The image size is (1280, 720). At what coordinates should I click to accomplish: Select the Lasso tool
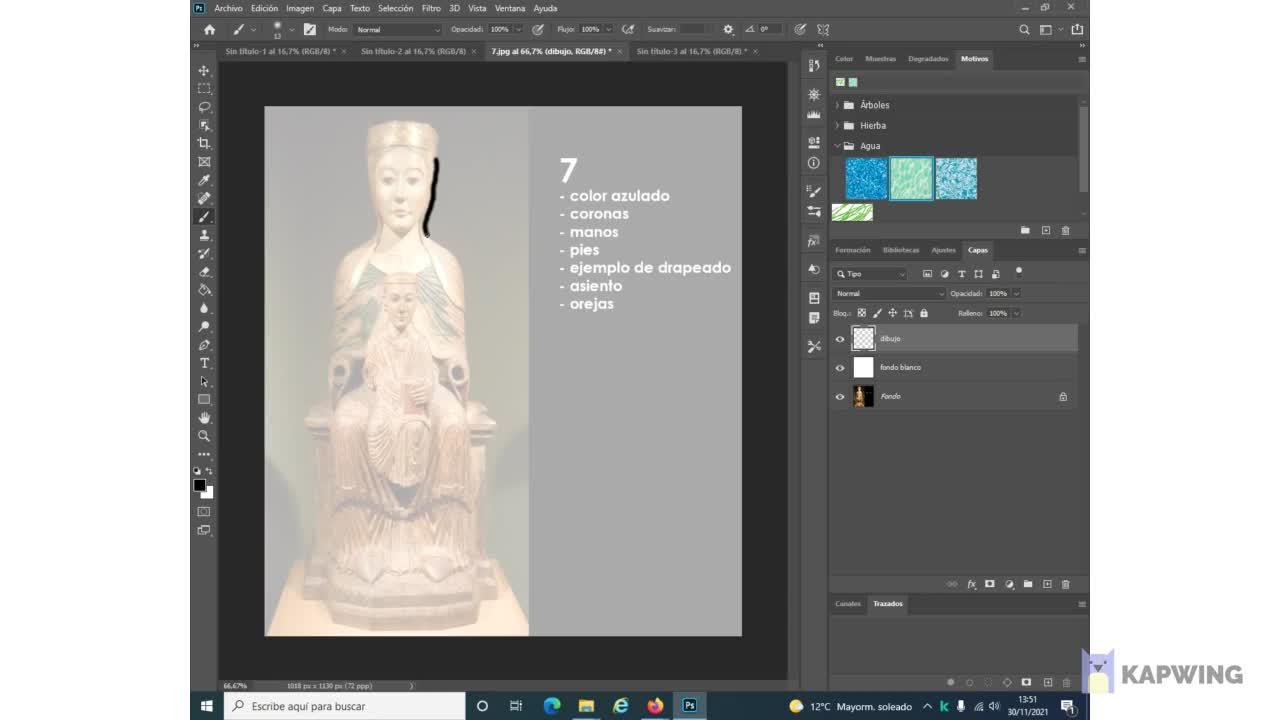[x=204, y=107]
